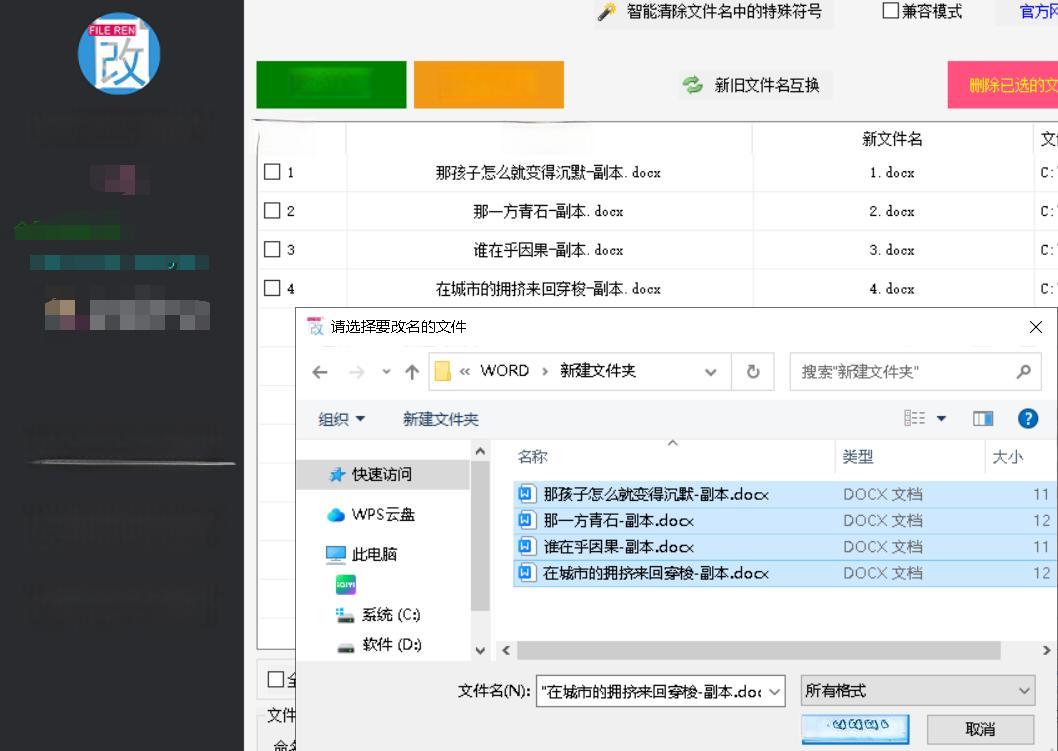Click the search magnifier icon
The height and width of the screenshot is (751, 1058).
[1023, 372]
